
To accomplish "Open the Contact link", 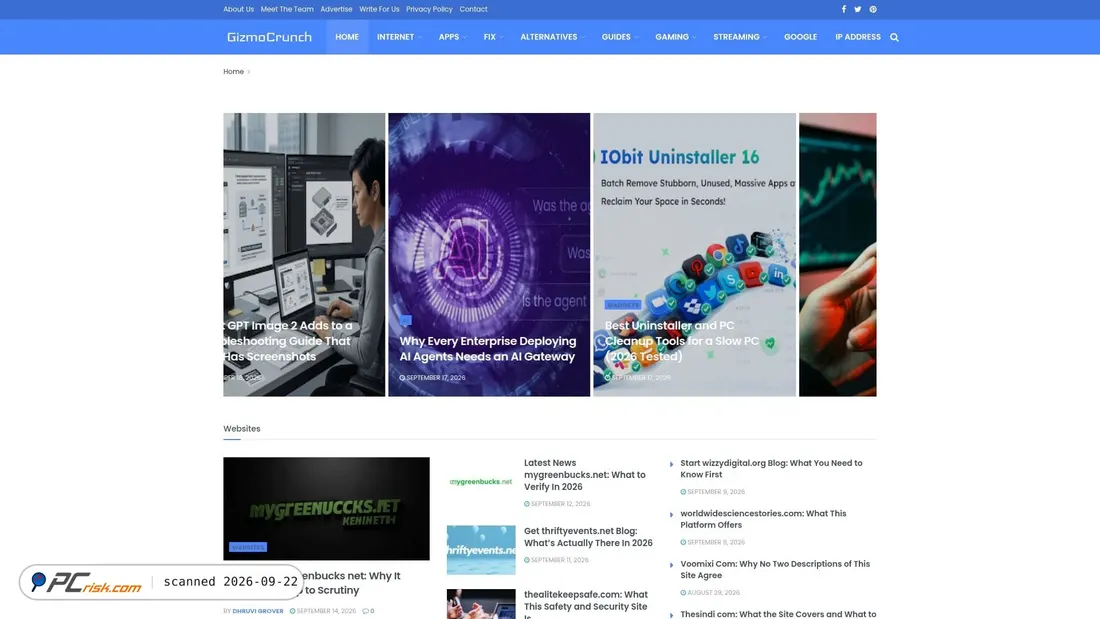I will click(x=473, y=9).
